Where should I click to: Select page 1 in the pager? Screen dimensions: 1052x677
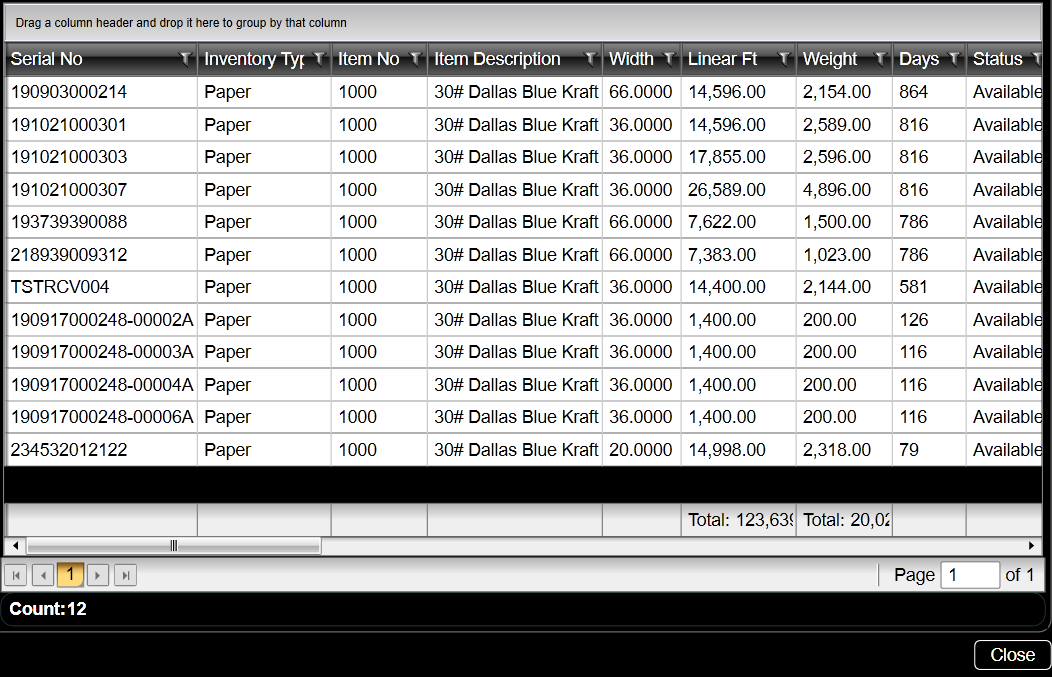(x=70, y=575)
